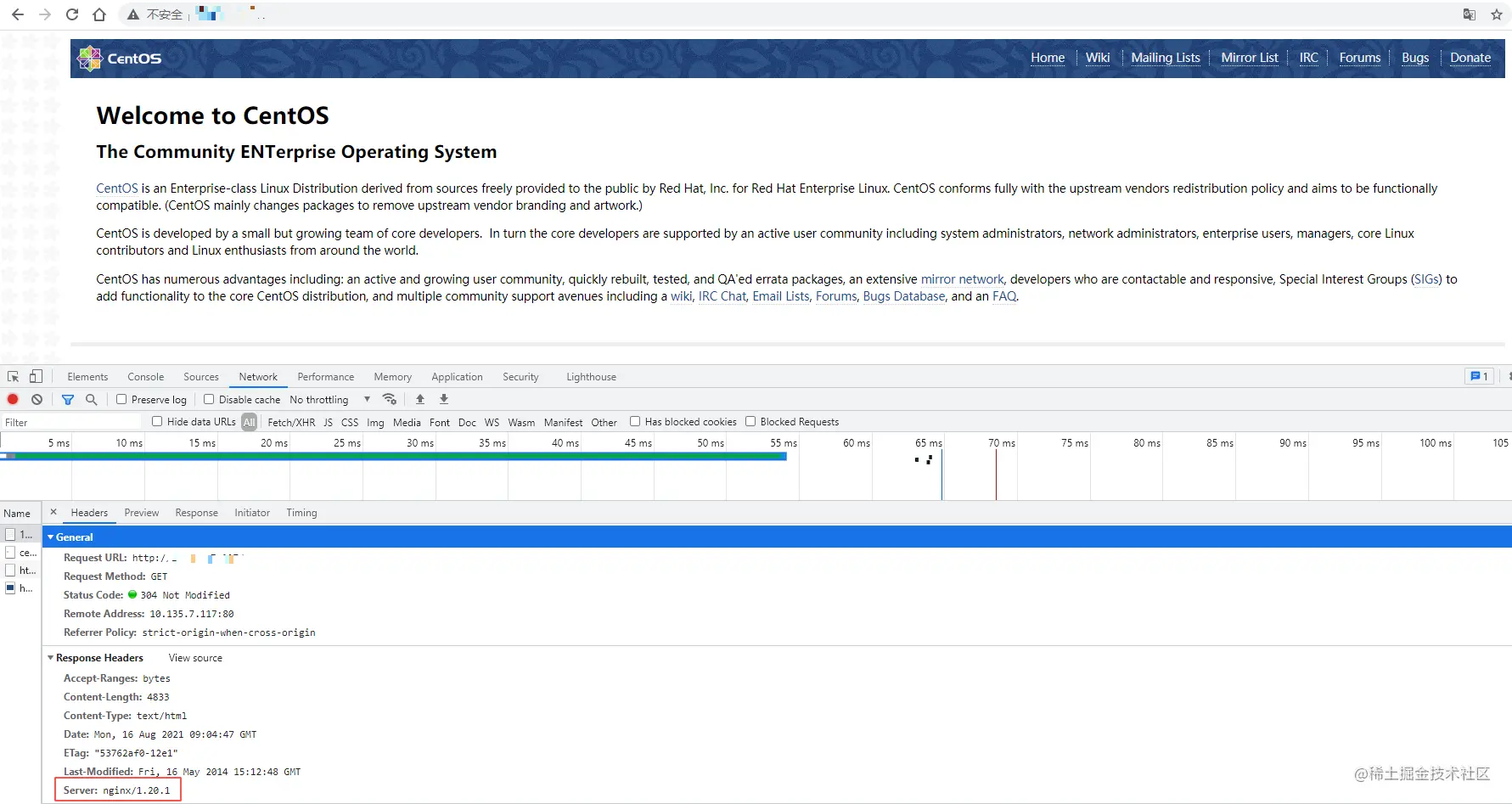Switch to the Elements tab
1512x804 pixels.
(87, 376)
